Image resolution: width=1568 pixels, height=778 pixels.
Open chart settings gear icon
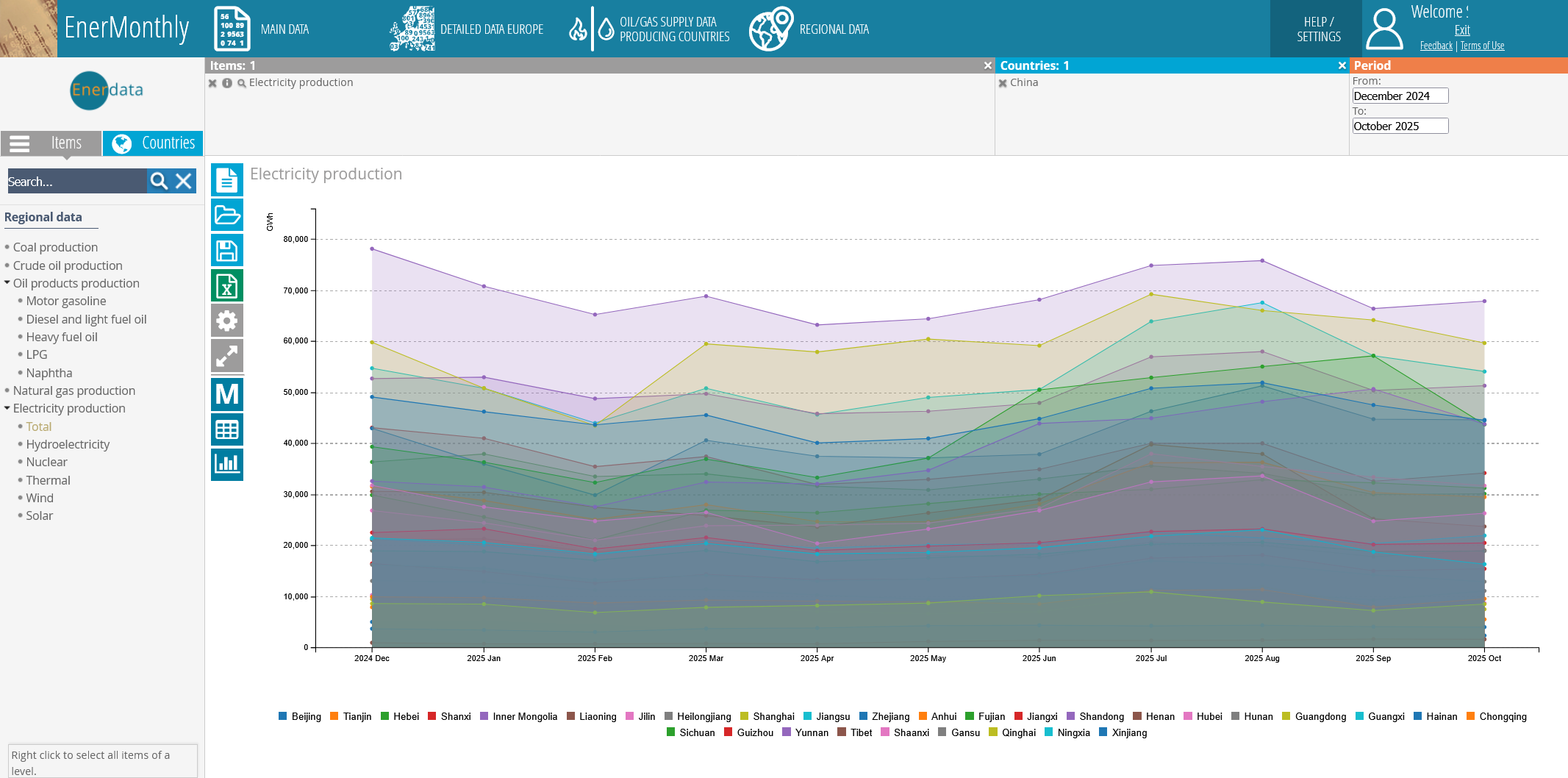[x=226, y=321]
